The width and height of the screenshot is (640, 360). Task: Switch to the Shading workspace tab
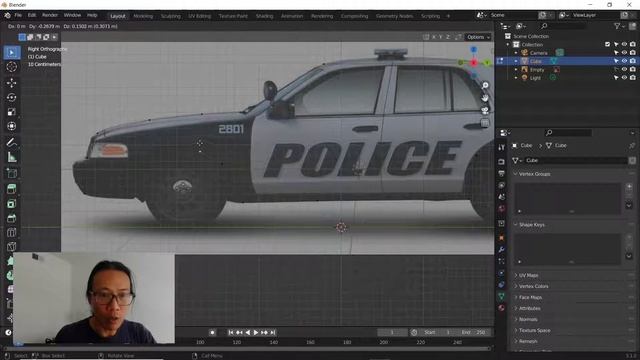[264, 16]
